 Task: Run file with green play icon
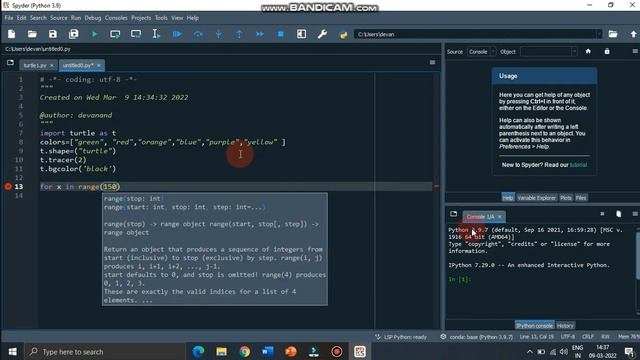[94, 34]
